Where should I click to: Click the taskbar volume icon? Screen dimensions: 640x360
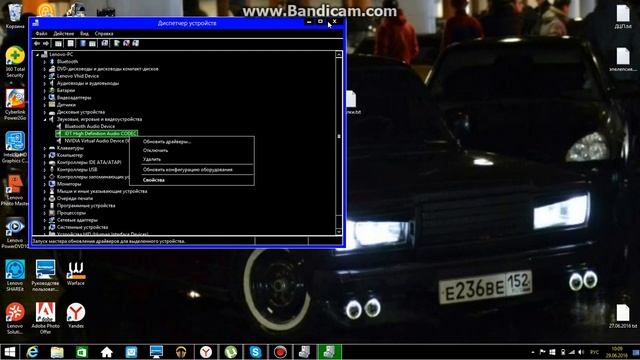(581, 352)
